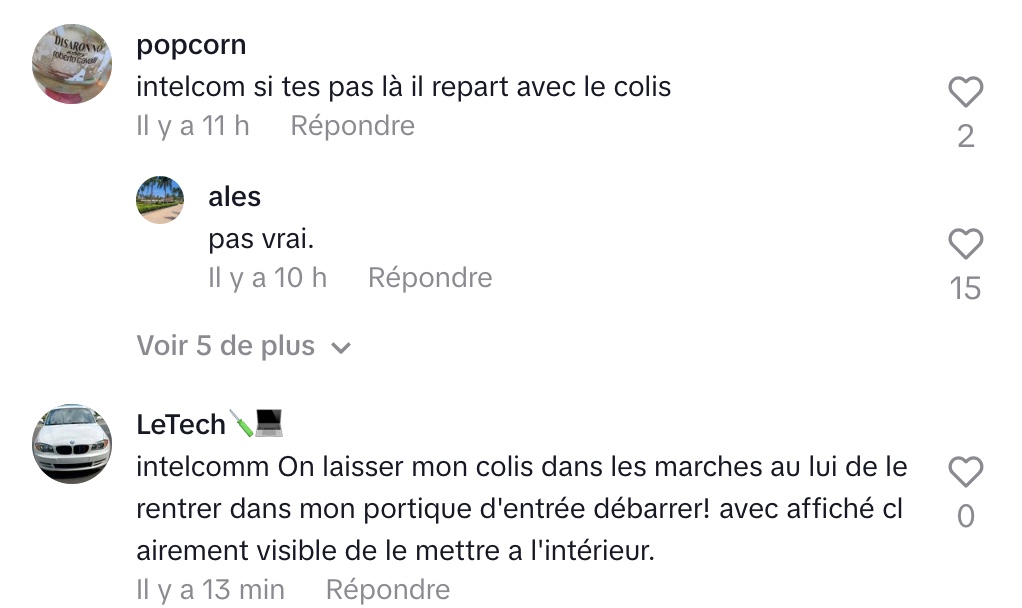The height and width of the screenshot is (608, 1022).
Task: Like popcorn's comment with the heart
Action: point(965,92)
